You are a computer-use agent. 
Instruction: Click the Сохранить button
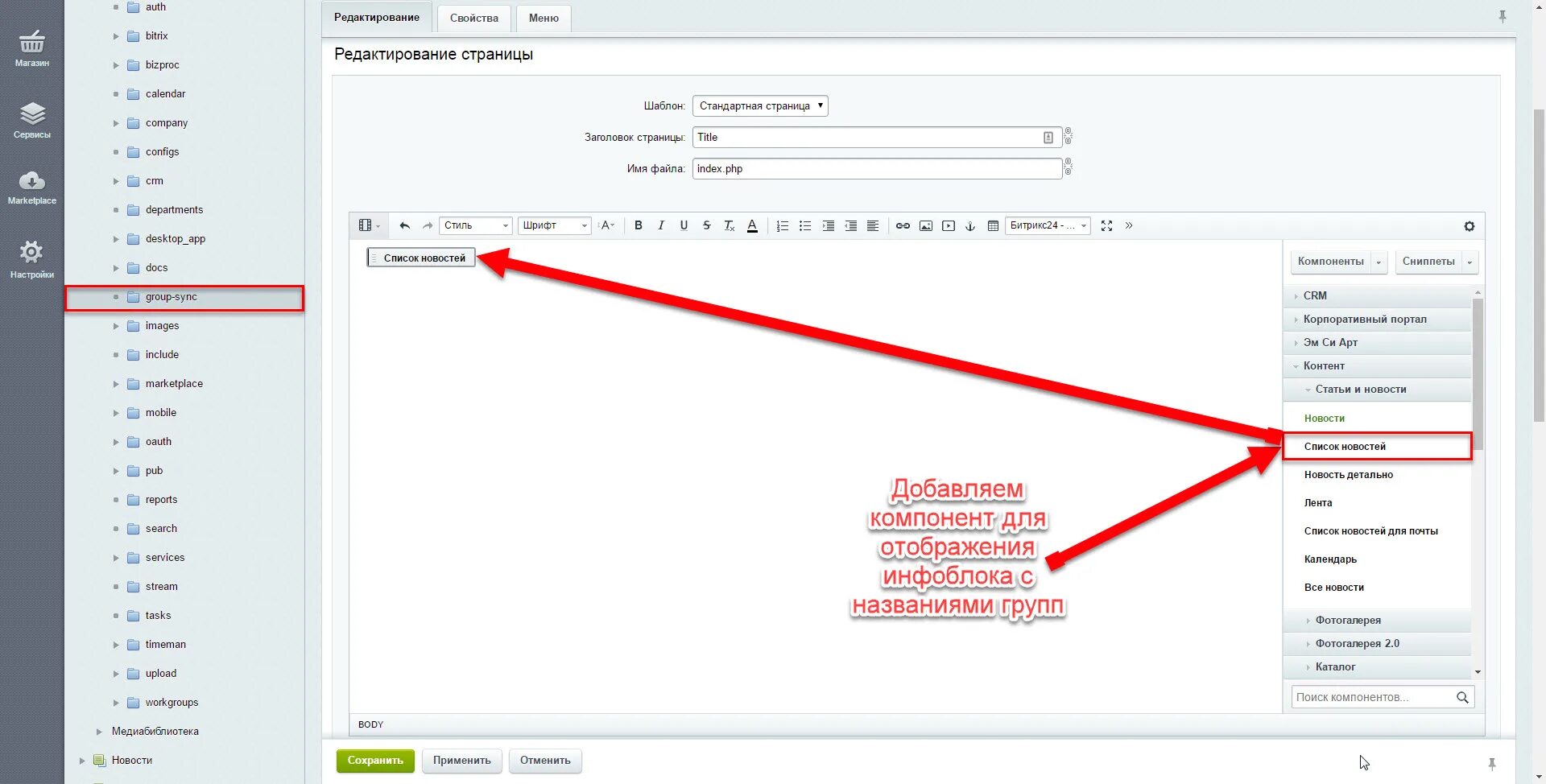tap(375, 761)
